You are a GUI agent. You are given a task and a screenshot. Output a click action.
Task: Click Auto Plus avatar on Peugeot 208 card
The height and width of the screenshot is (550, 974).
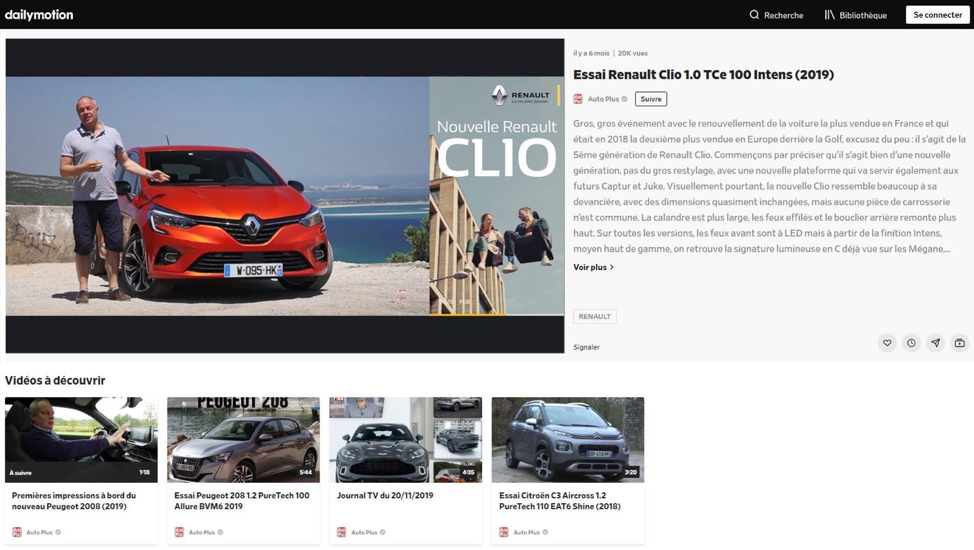[x=179, y=533]
